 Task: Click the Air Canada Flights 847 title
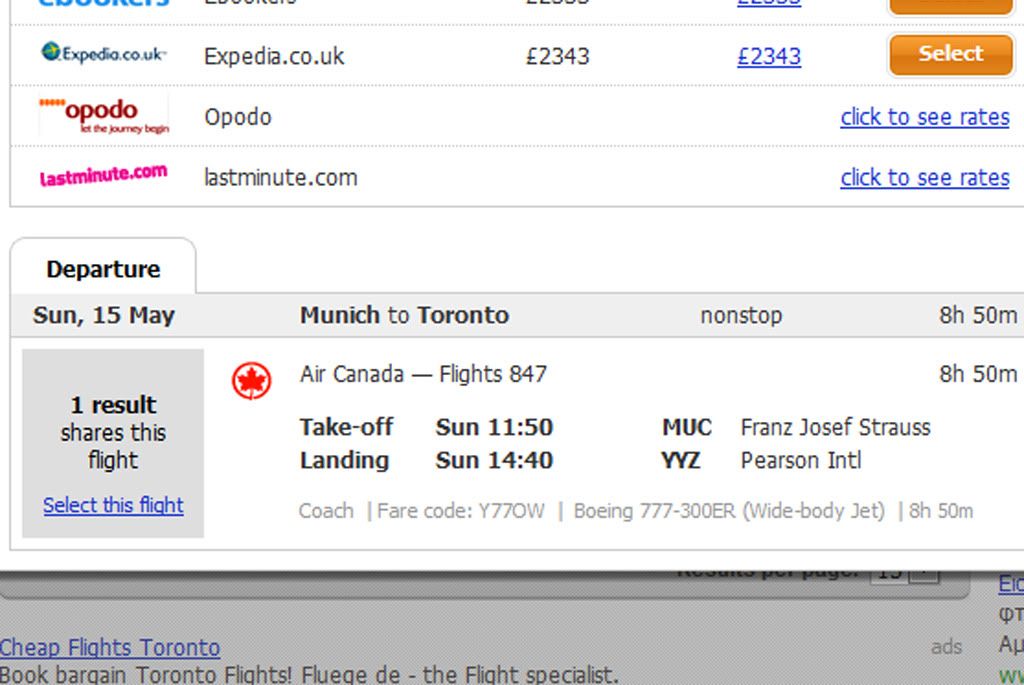(423, 374)
